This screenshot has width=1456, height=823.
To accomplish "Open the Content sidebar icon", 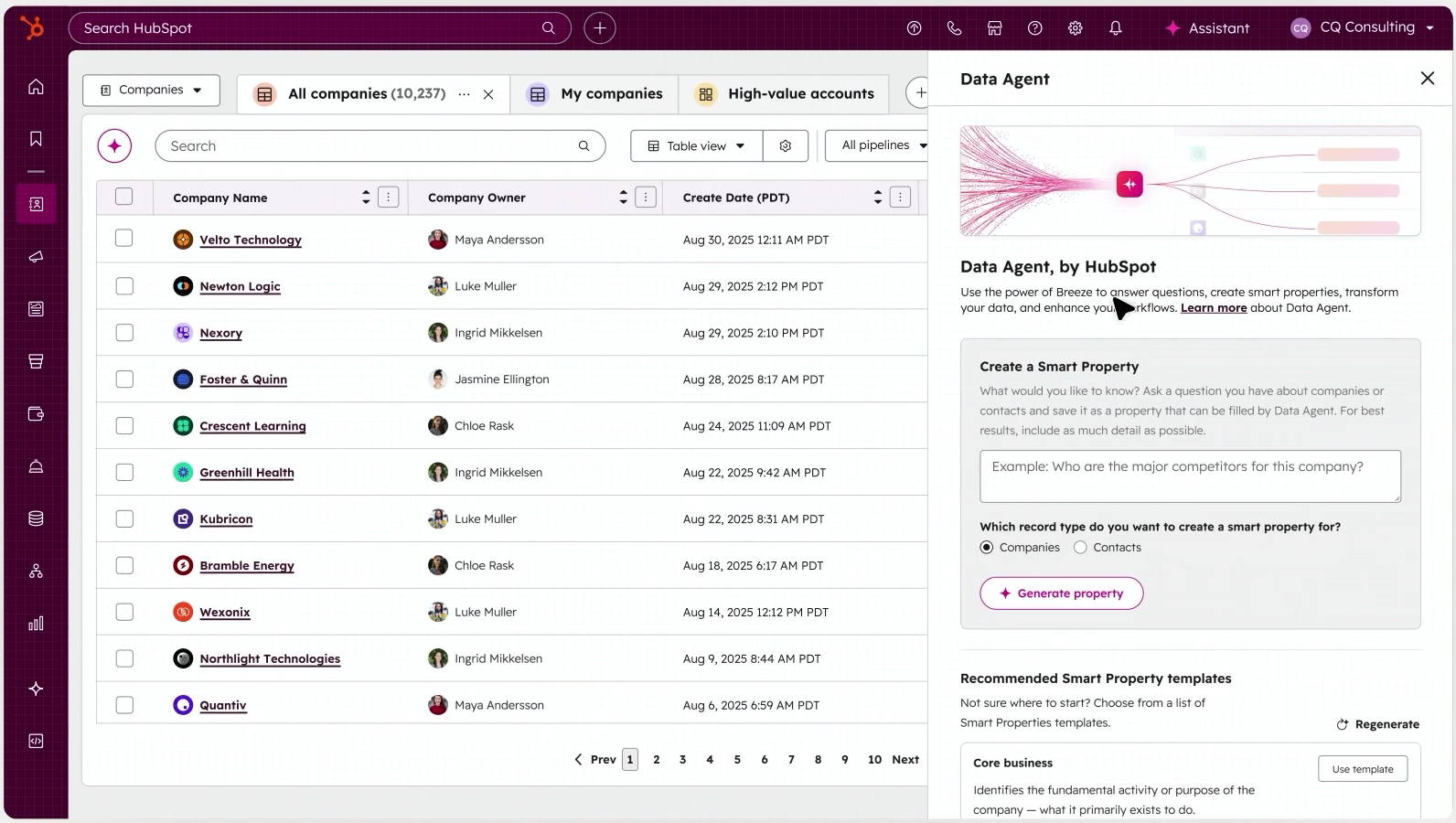I will point(36,309).
